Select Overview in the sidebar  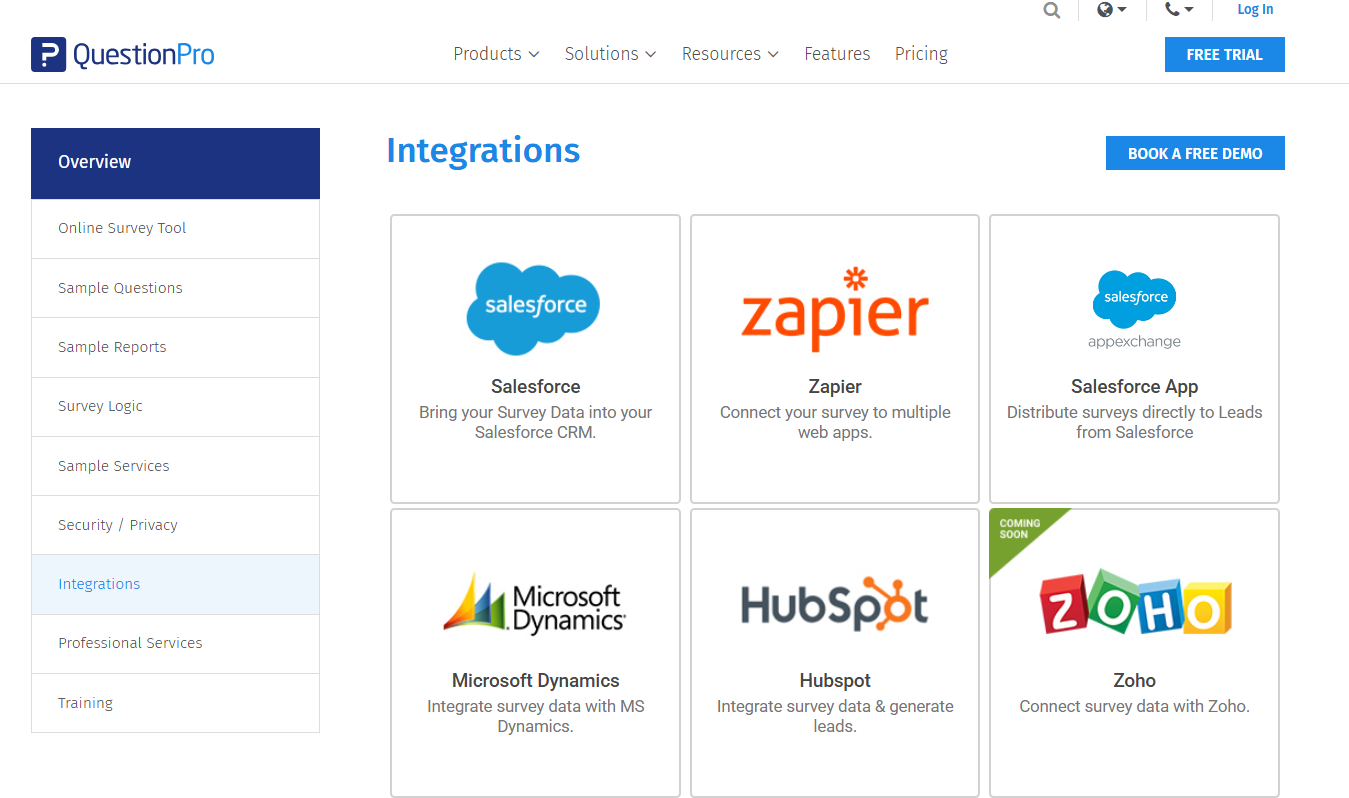point(175,163)
